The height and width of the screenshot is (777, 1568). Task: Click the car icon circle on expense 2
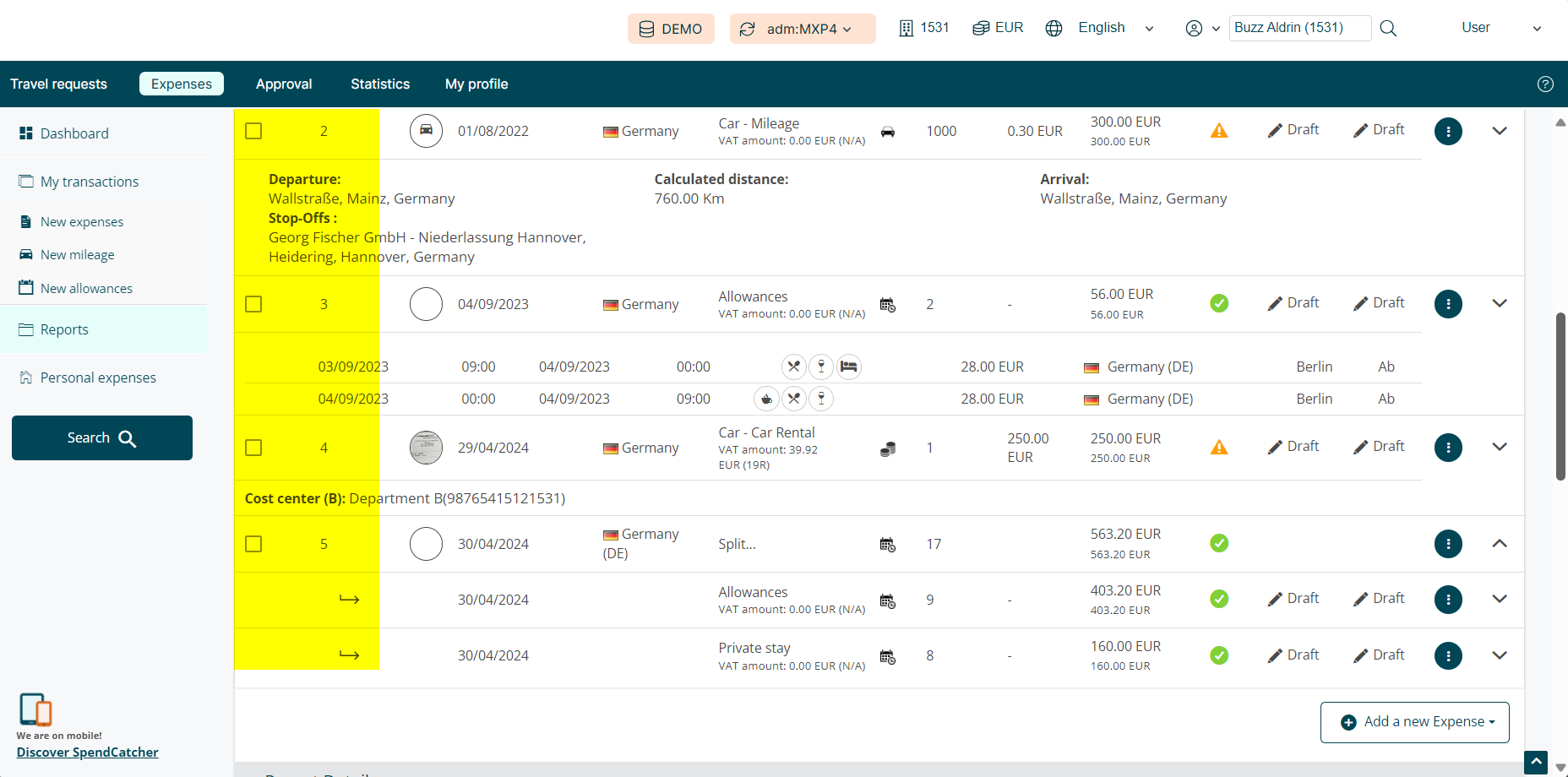(426, 131)
